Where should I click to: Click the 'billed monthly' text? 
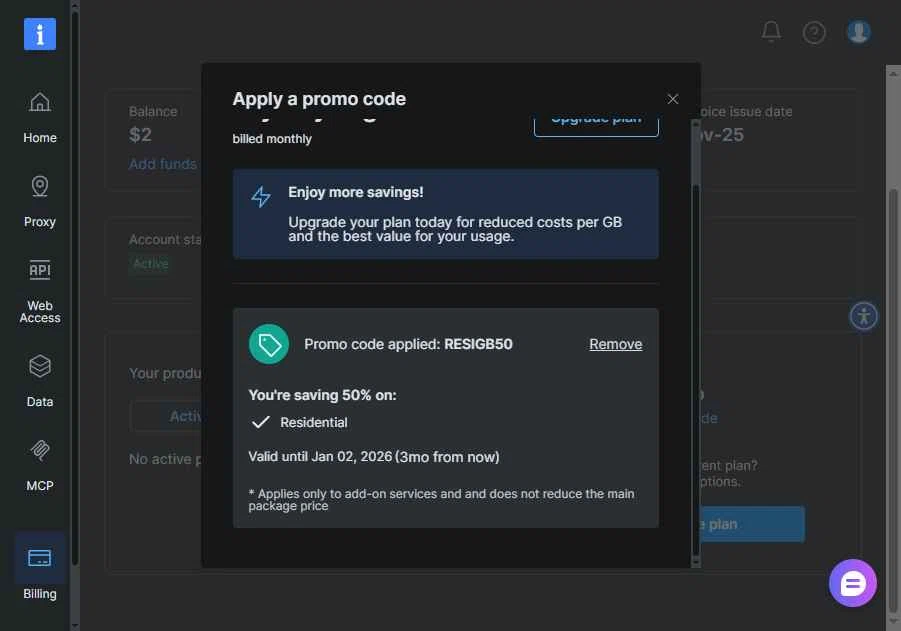coord(272,139)
